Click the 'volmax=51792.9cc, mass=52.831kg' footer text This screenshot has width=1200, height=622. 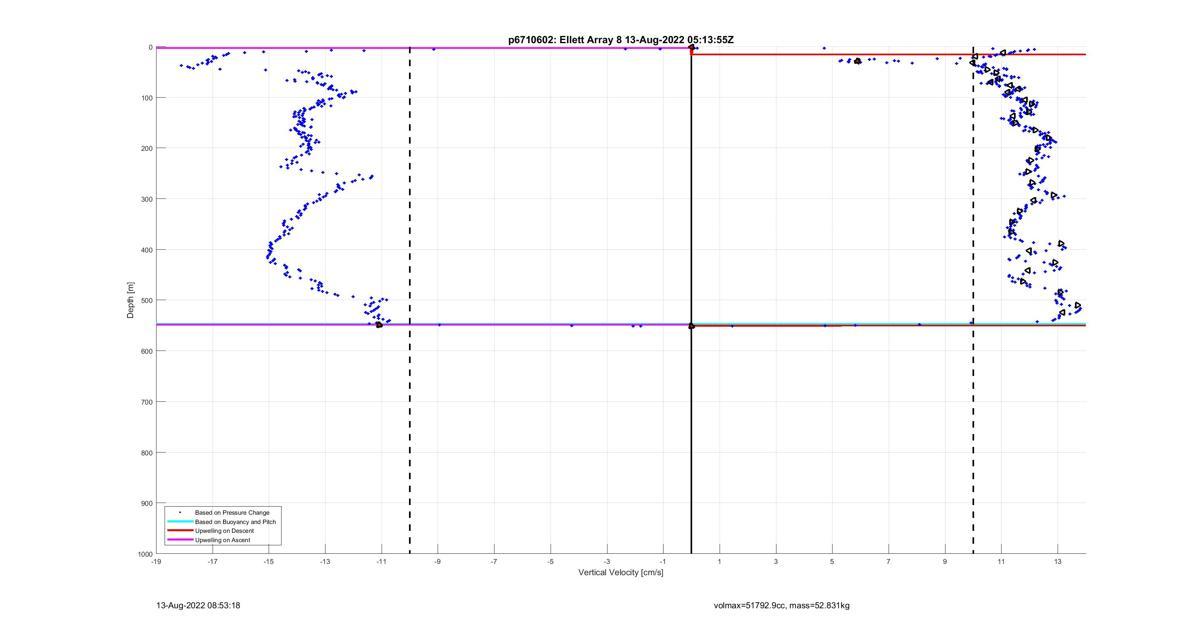[x=782, y=605]
